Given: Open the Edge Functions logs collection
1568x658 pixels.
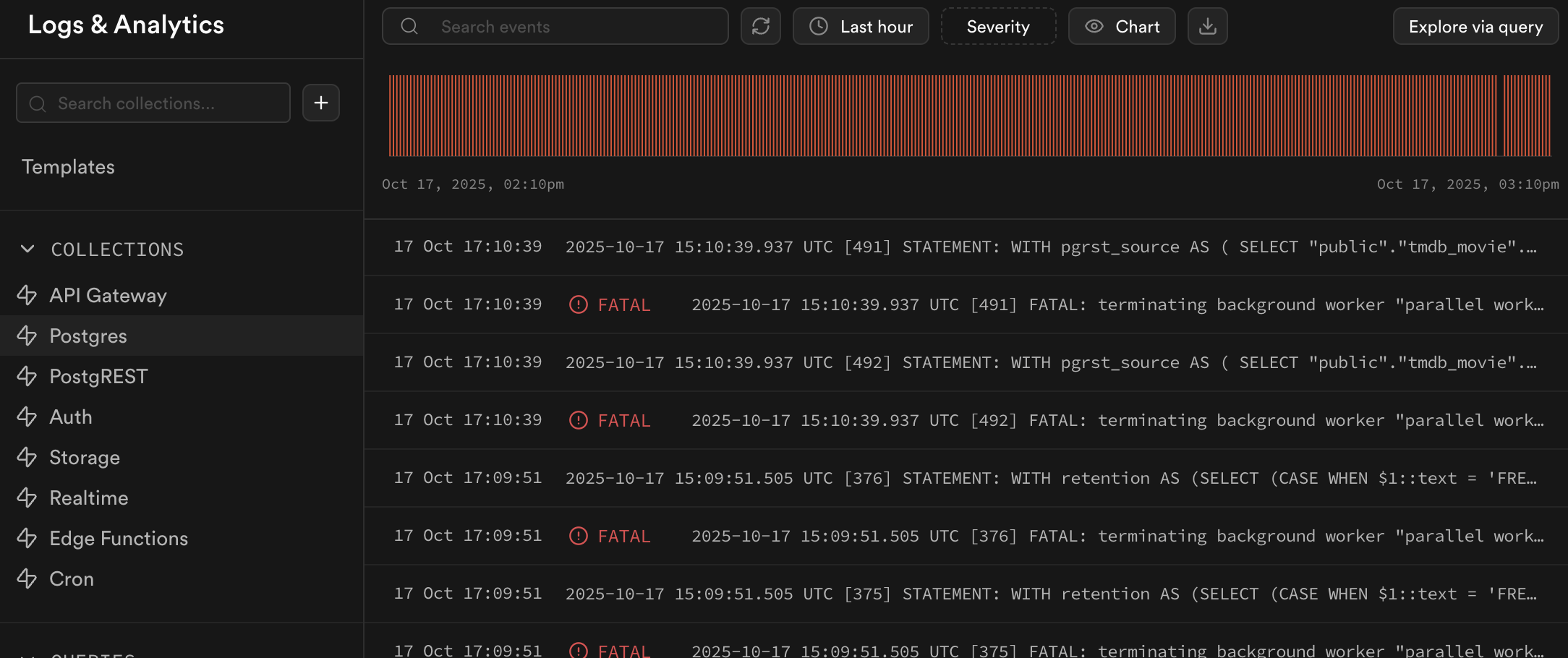Looking at the screenshot, I should [x=182, y=538].
